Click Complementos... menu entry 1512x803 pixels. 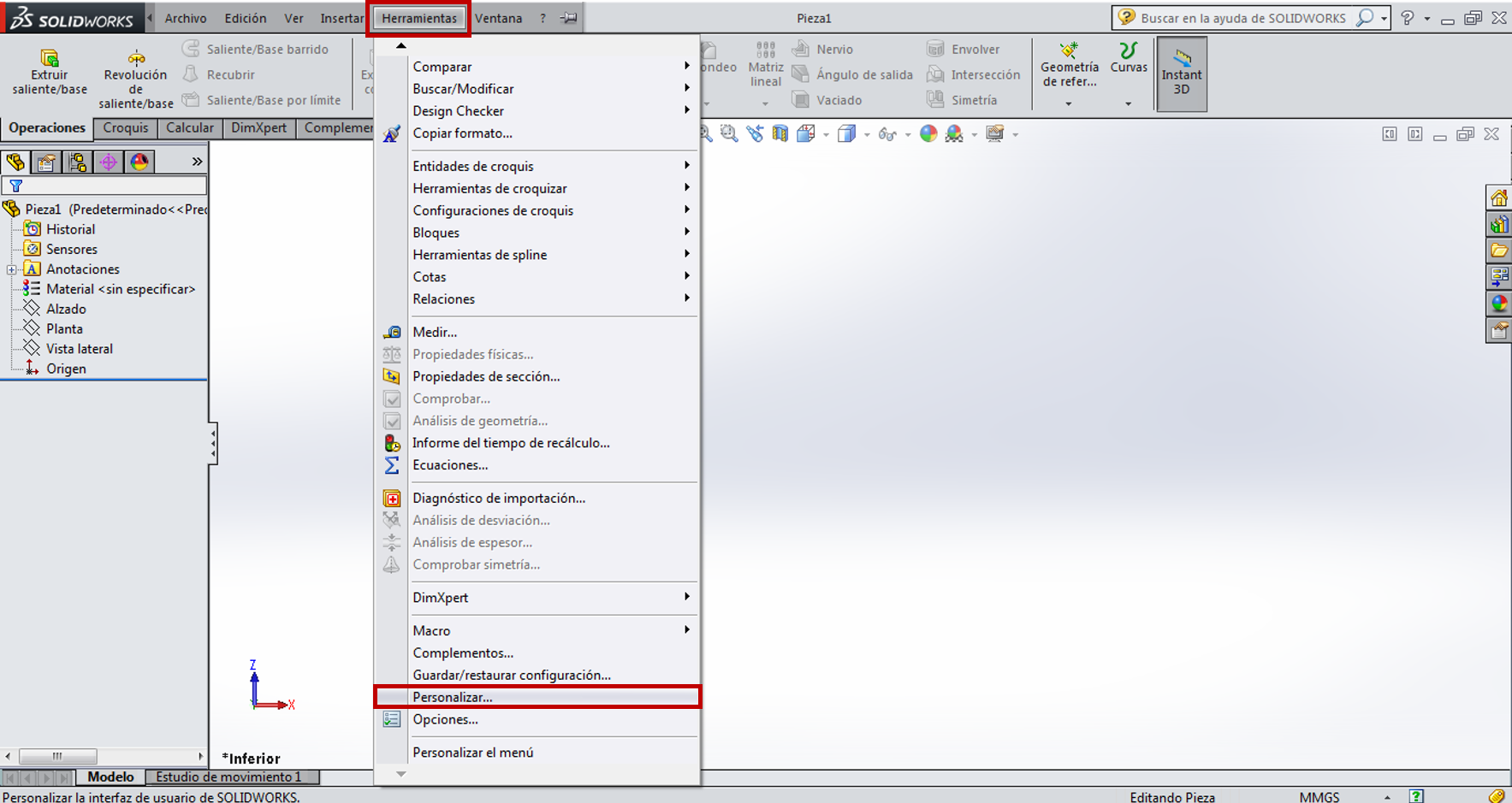point(537,652)
